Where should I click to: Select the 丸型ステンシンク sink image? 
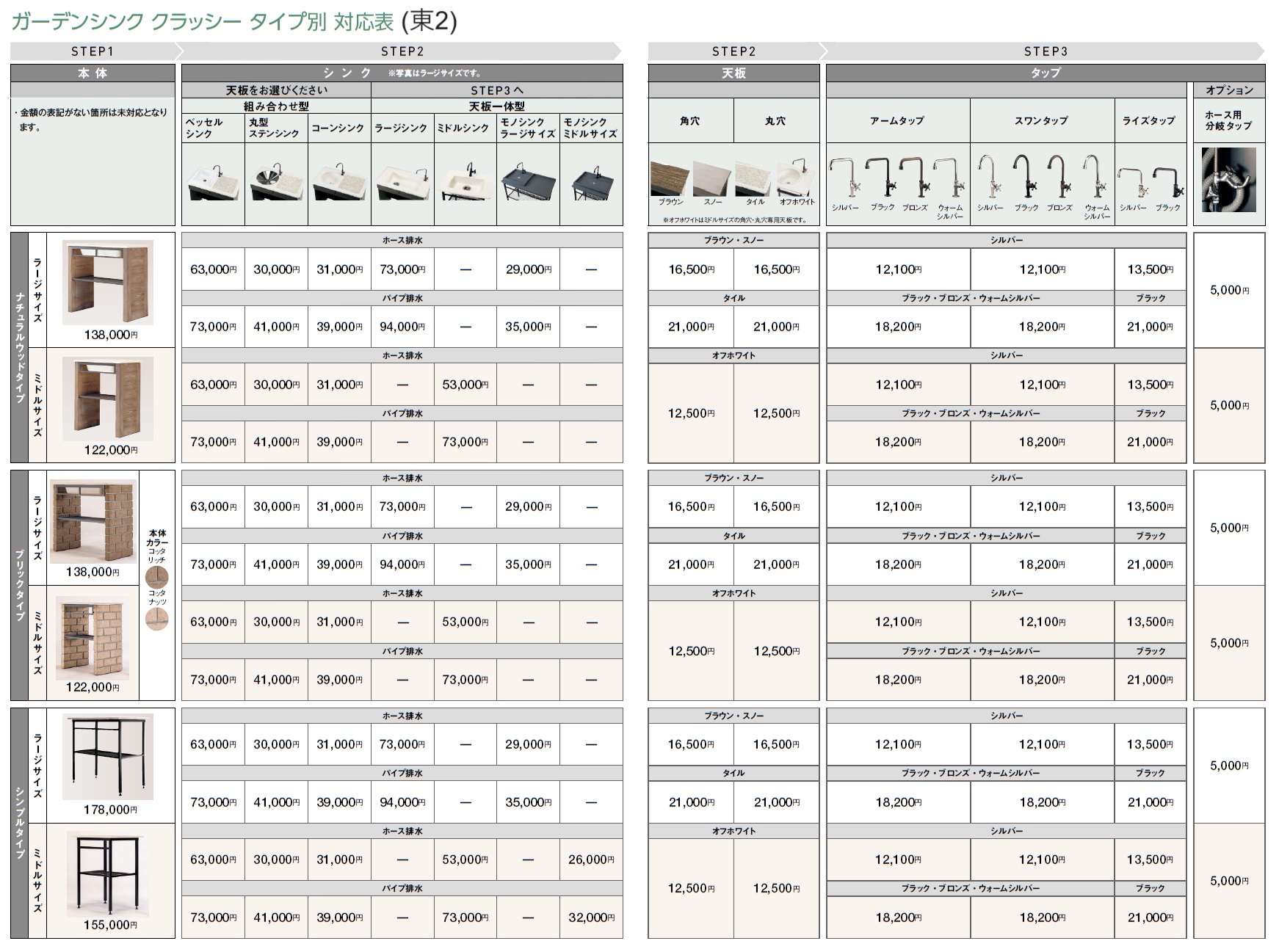[x=276, y=182]
